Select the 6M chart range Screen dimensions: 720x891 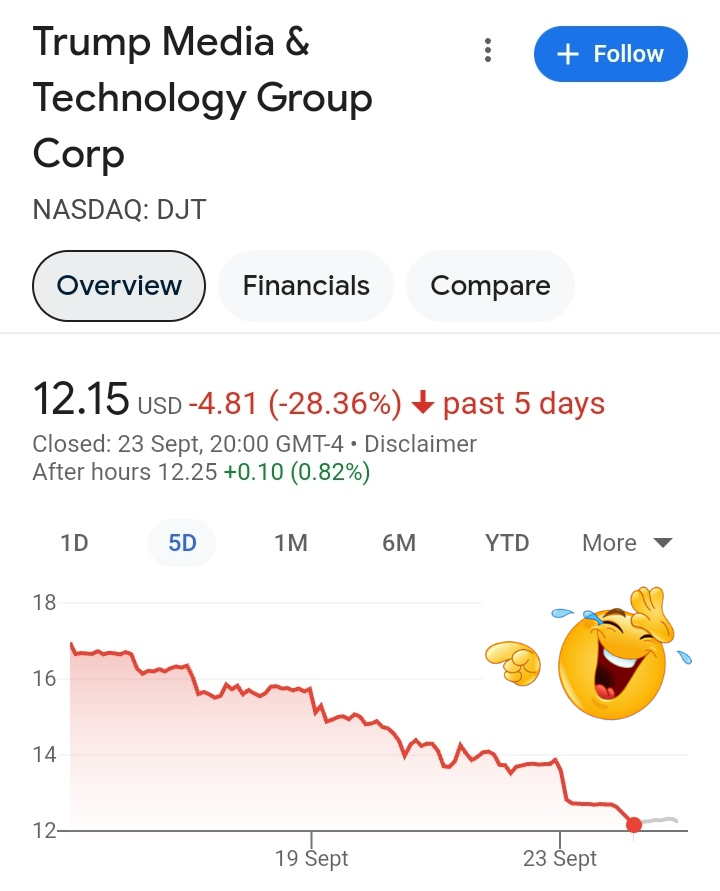coord(399,543)
